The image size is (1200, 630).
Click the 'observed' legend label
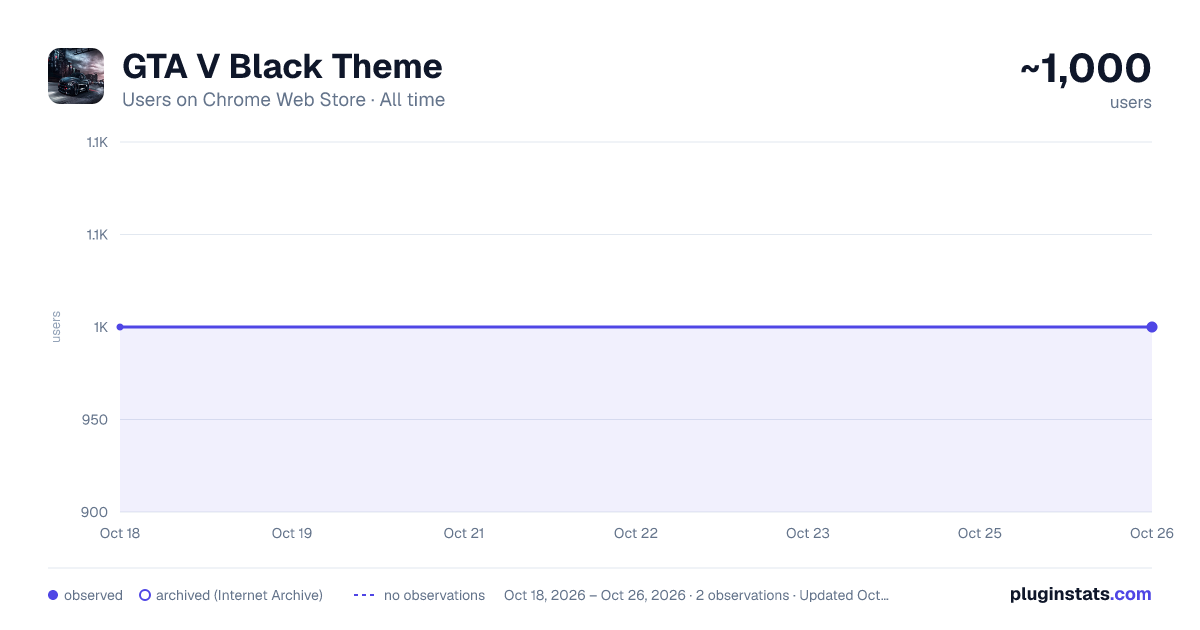point(93,595)
